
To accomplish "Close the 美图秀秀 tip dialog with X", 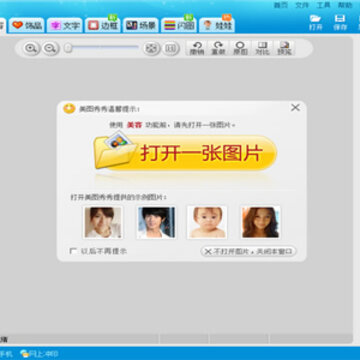I will [x=295, y=108].
